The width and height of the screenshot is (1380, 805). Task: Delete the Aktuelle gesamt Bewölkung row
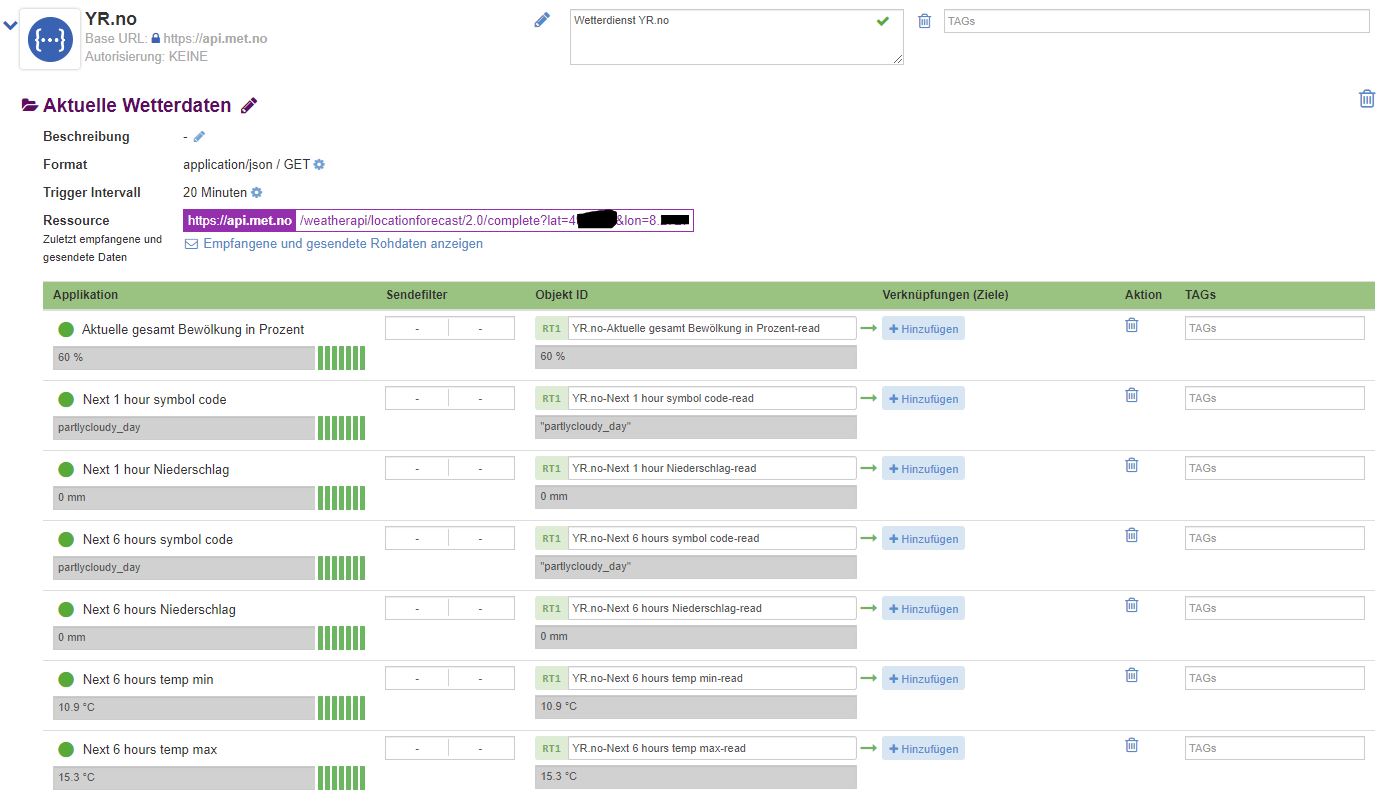tap(1132, 325)
